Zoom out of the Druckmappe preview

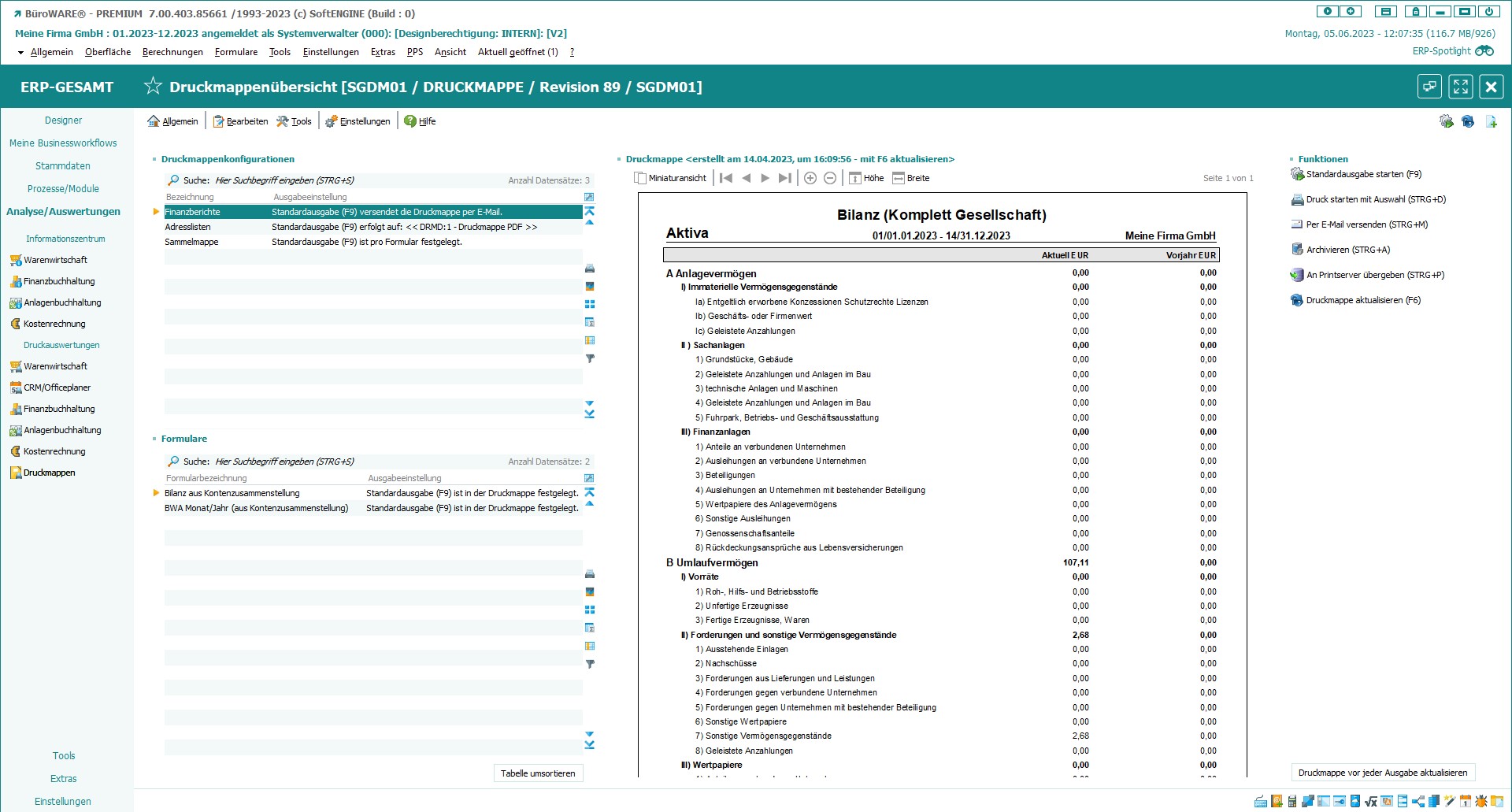point(830,178)
